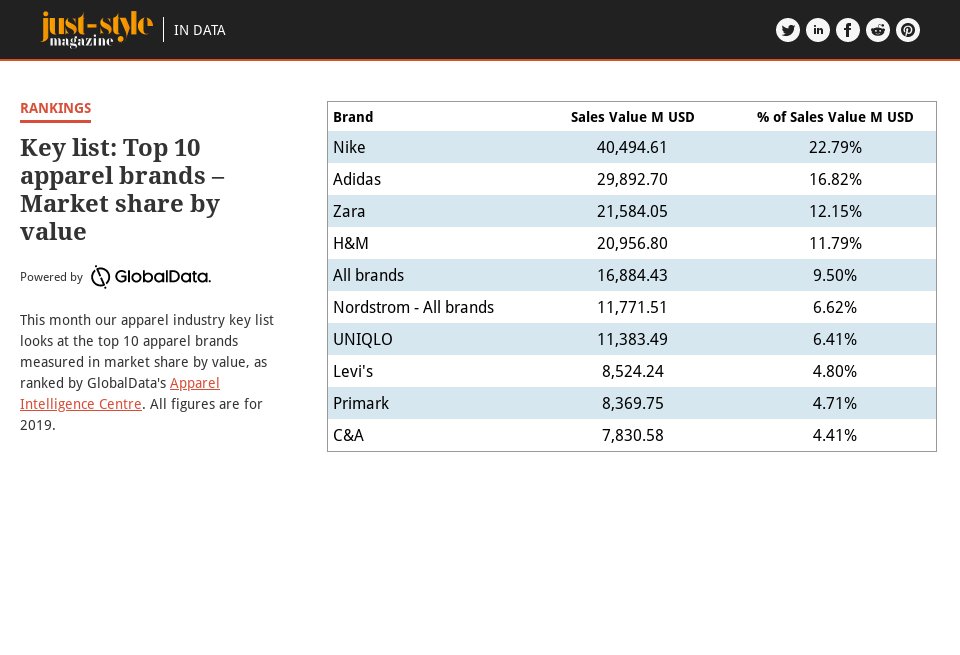Click the 11.79% share value
This screenshot has height=655, width=960.
[x=835, y=243]
